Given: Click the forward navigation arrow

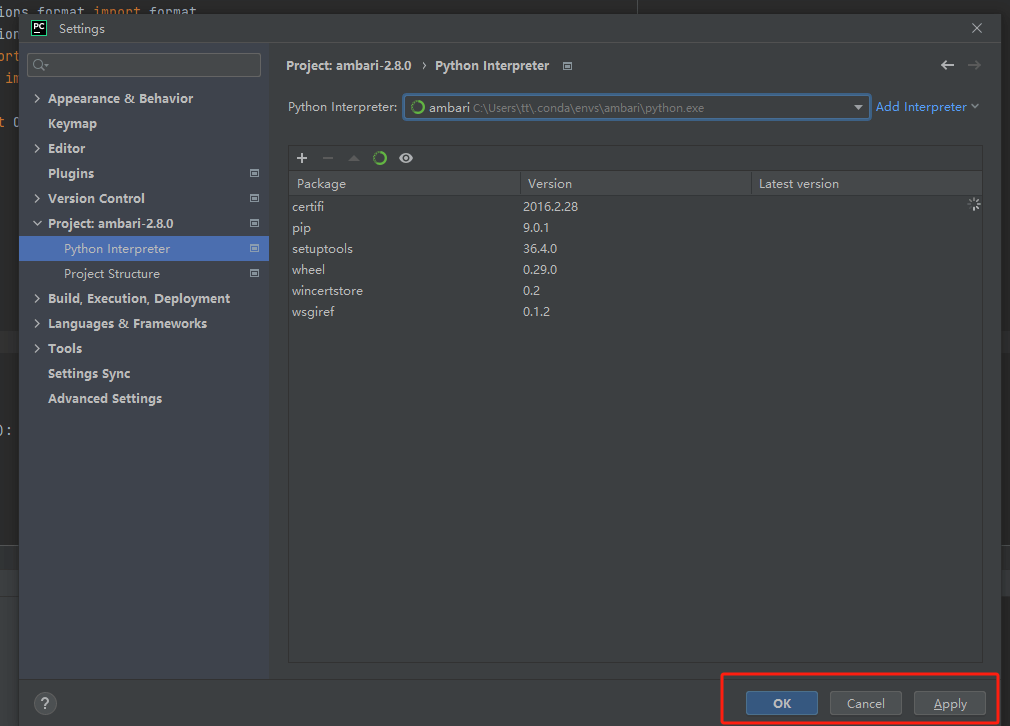Looking at the screenshot, I should point(974,65).
